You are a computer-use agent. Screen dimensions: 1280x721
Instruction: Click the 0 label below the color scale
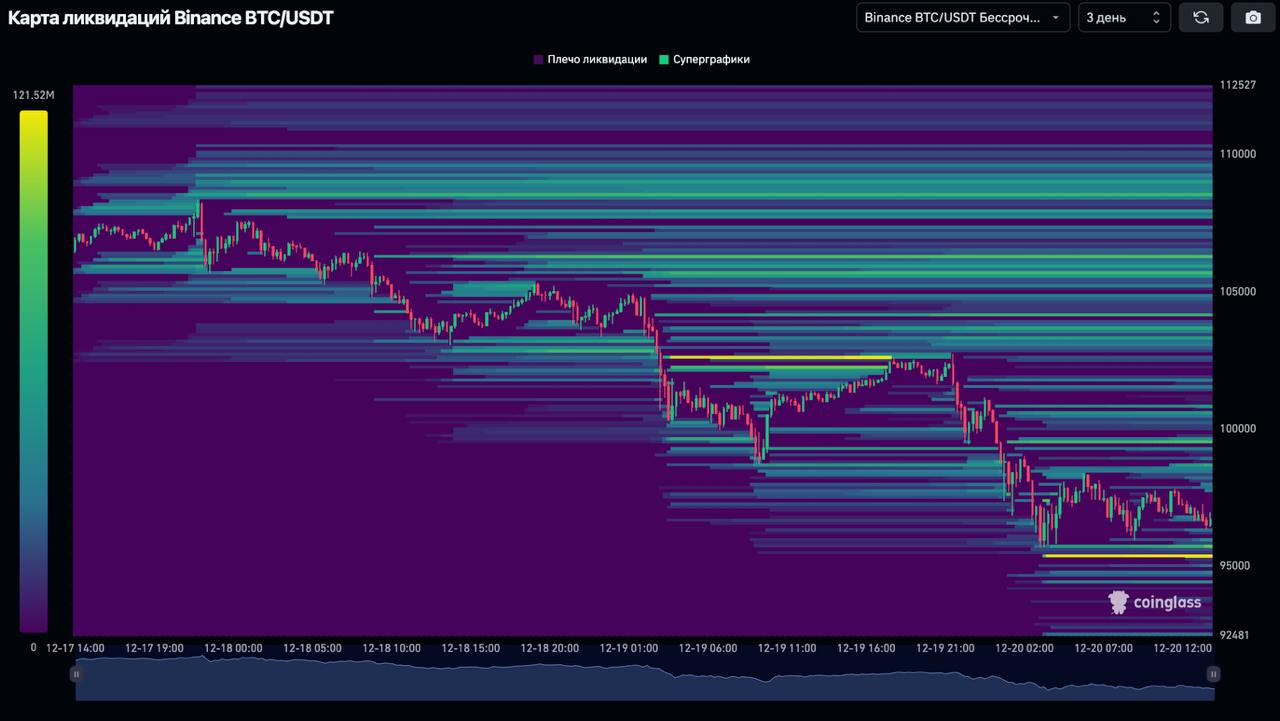pos(33,648)
